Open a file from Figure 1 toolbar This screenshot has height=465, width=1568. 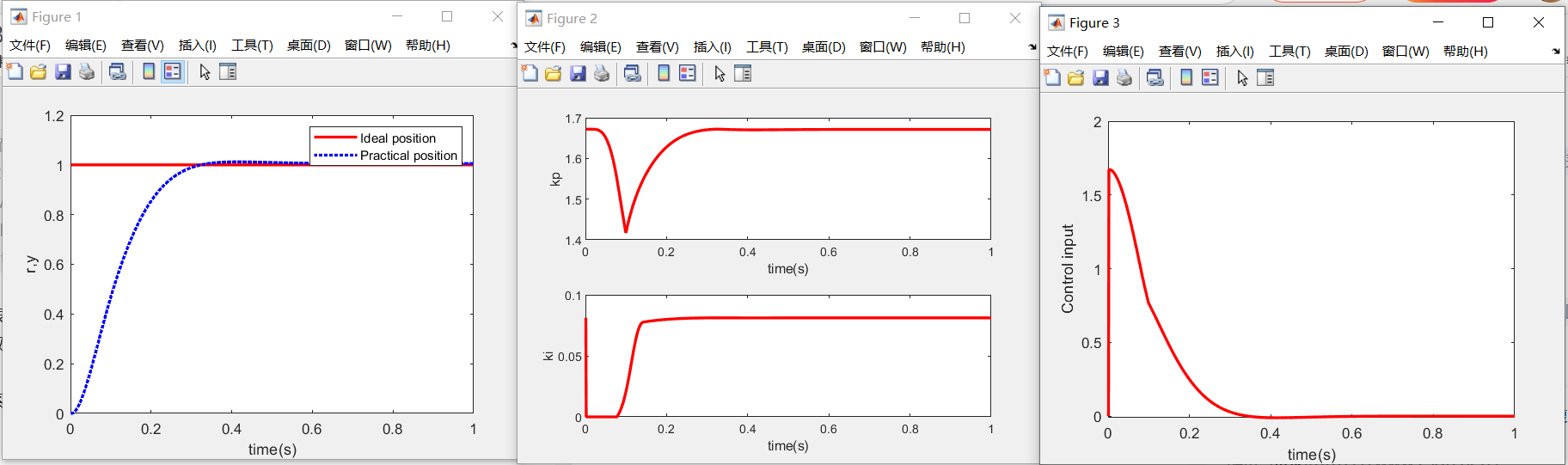39,72
